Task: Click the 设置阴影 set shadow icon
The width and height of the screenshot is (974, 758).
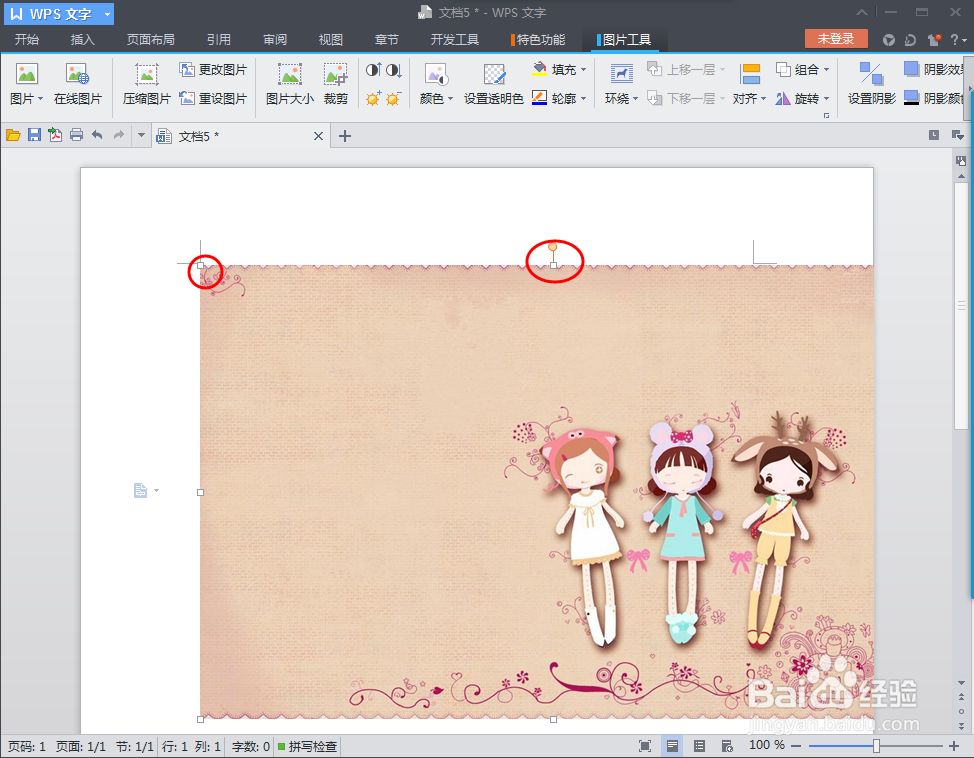Action: 872,74
